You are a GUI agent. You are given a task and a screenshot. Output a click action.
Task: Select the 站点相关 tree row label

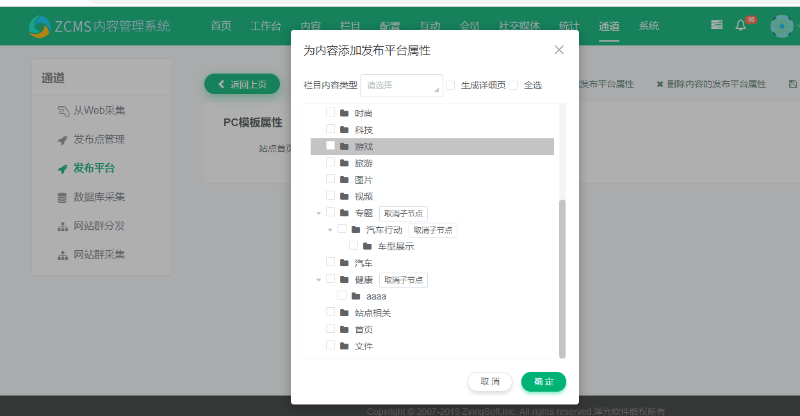[x=372, y=313]
